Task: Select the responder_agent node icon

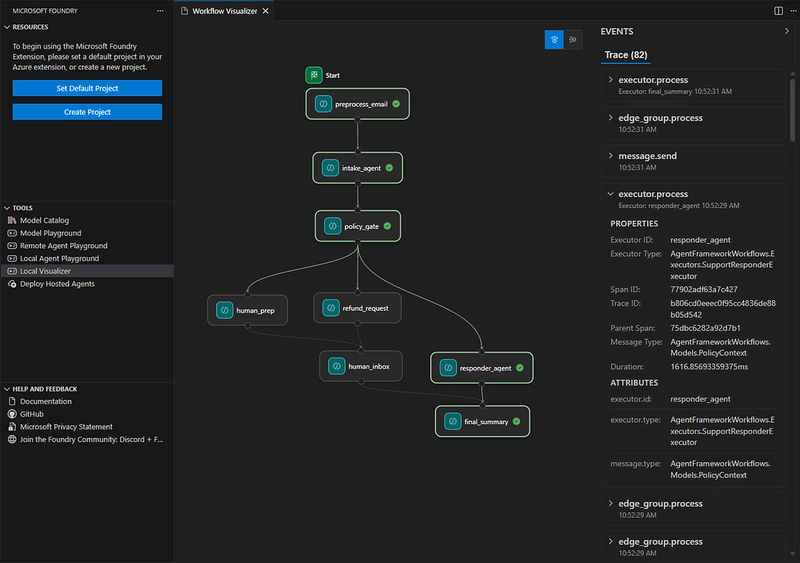Action: (x=448, y=368)
